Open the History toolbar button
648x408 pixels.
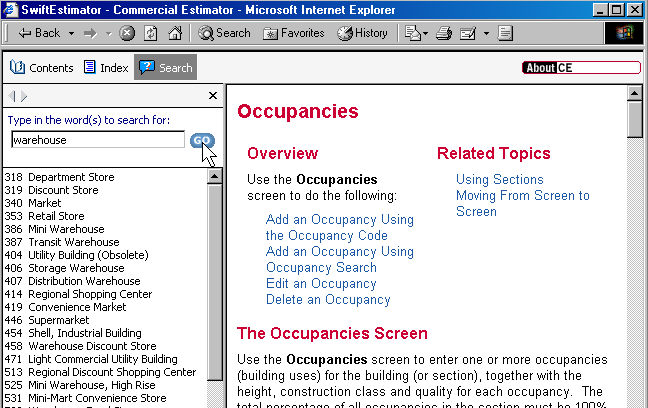(362, 33)
